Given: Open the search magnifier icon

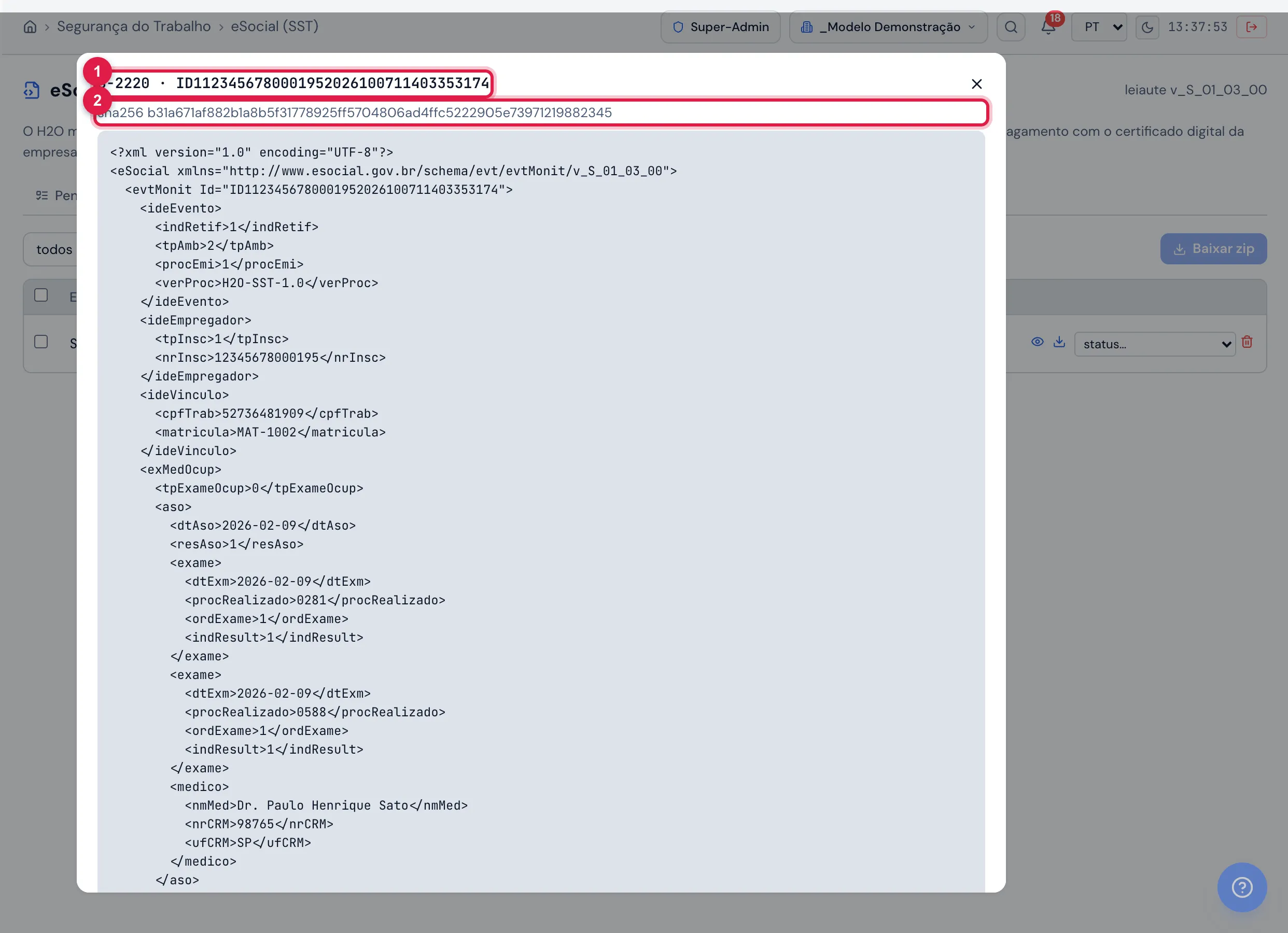Looking at the screenshot, I should click(x=1011, y=26).
